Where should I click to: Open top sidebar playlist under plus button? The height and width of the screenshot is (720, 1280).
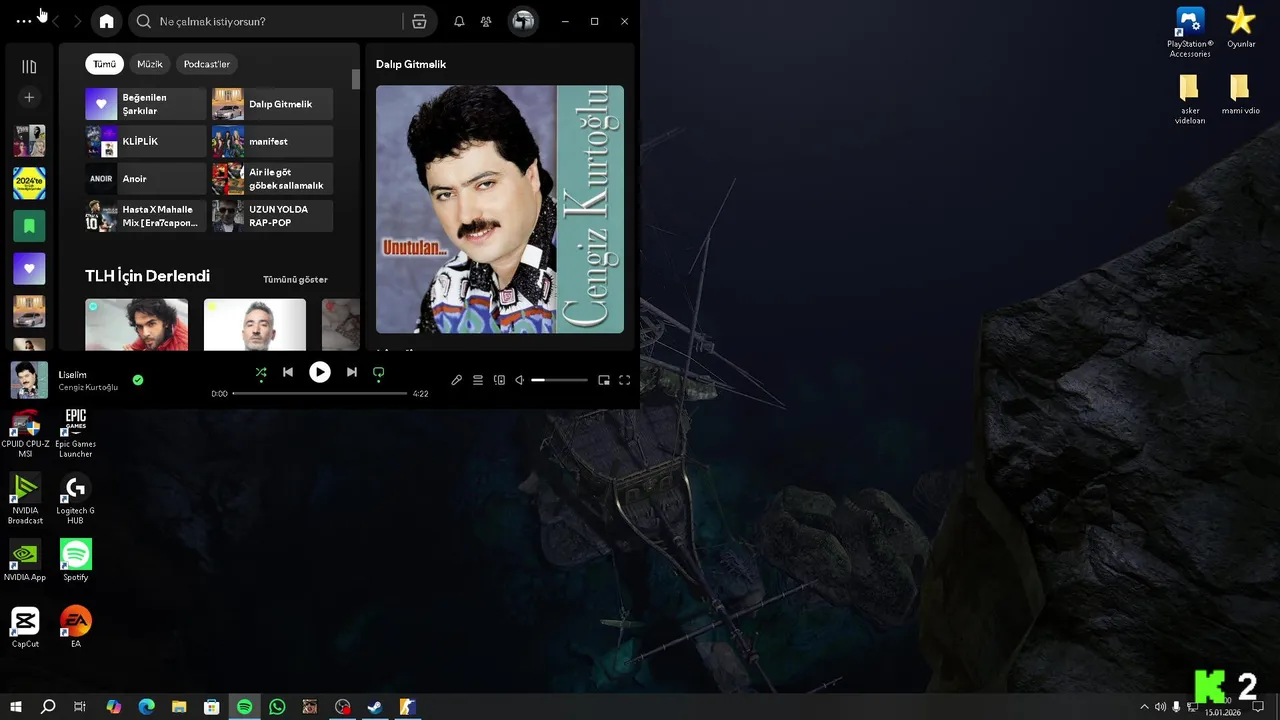tap(29, 141)
